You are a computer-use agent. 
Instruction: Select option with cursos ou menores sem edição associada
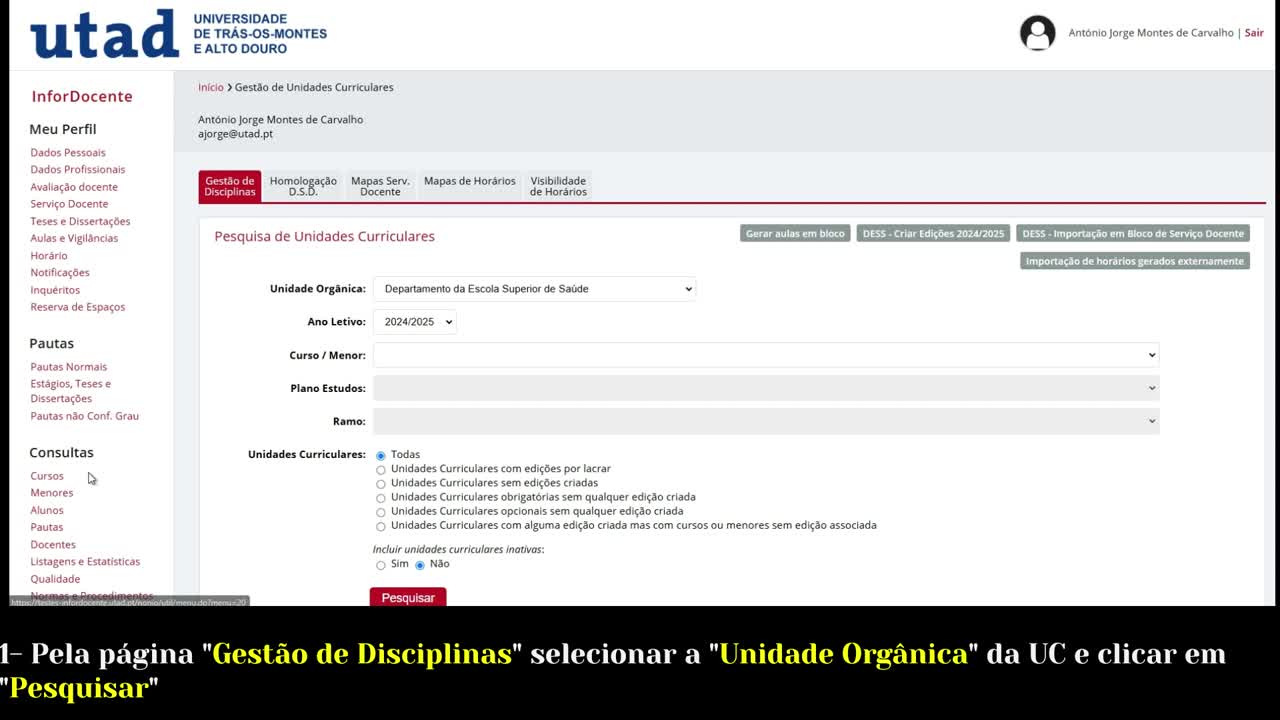[380, 526]
